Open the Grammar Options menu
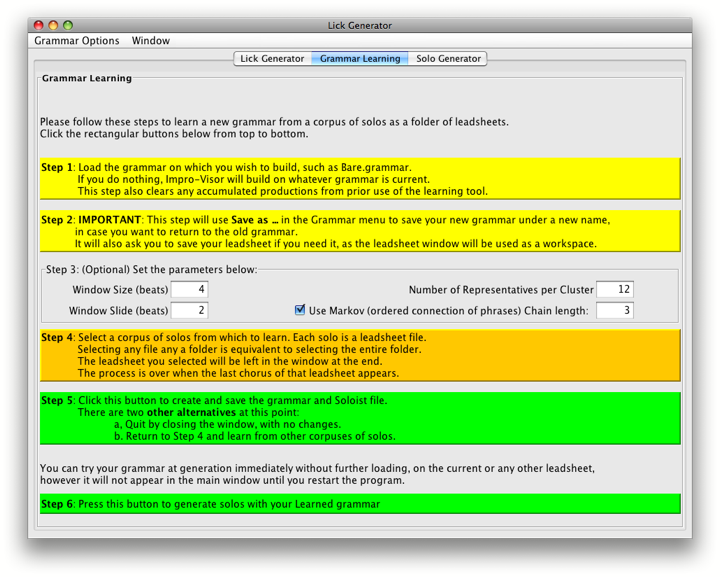Image resolution: width=720 pixels, height=577 pixels. point(77,41)
